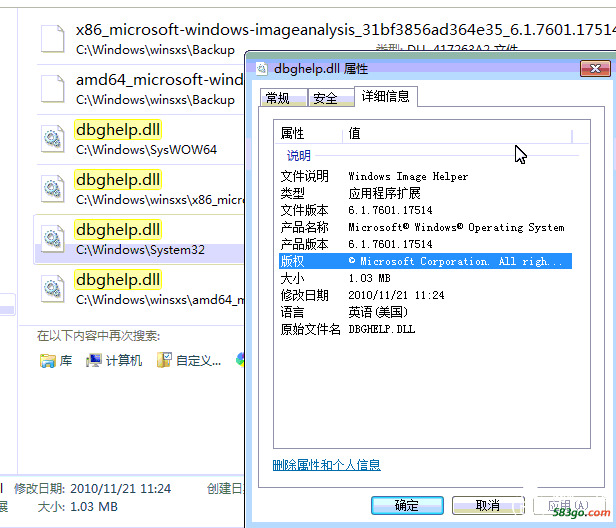Screen dimensions: 616x528
Task: Click the dbghelp.dll icon in SysWOW64
Action: [x=52, y=140]
